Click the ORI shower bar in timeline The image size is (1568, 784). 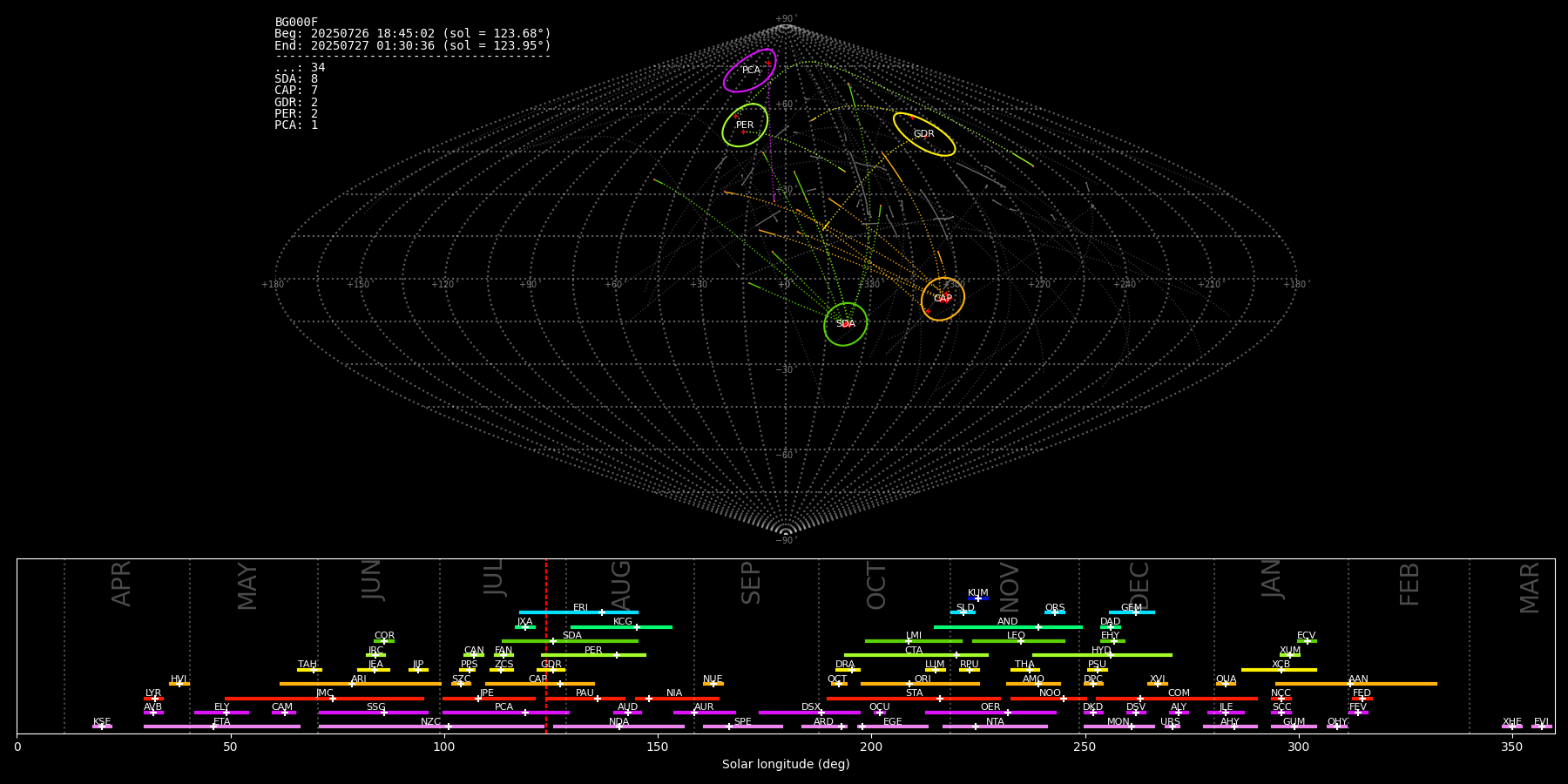(920, 684)
